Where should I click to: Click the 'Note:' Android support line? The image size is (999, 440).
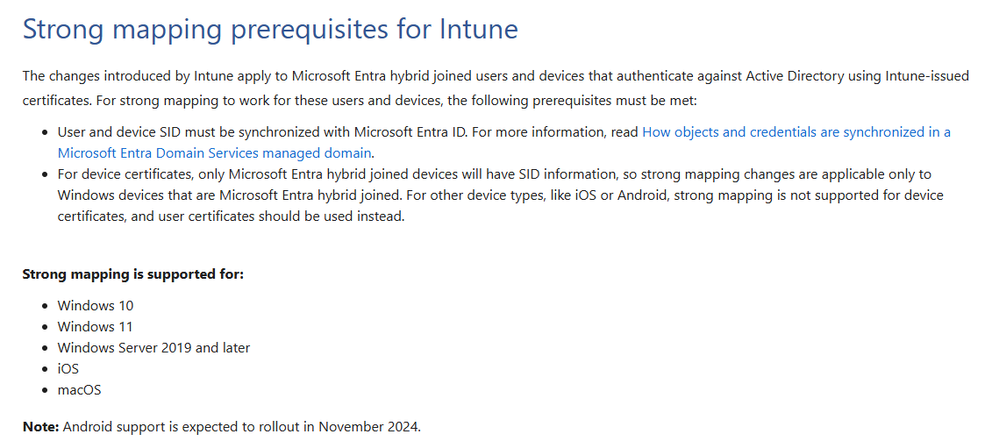click(222, 427)
